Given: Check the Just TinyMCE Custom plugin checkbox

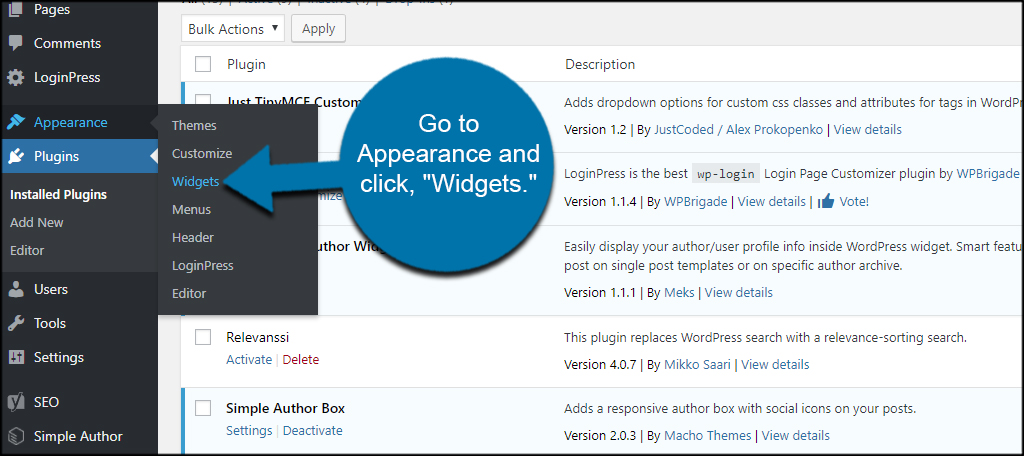Looking at the screenshot, I should pyautogui.click(x=203, y=100).
